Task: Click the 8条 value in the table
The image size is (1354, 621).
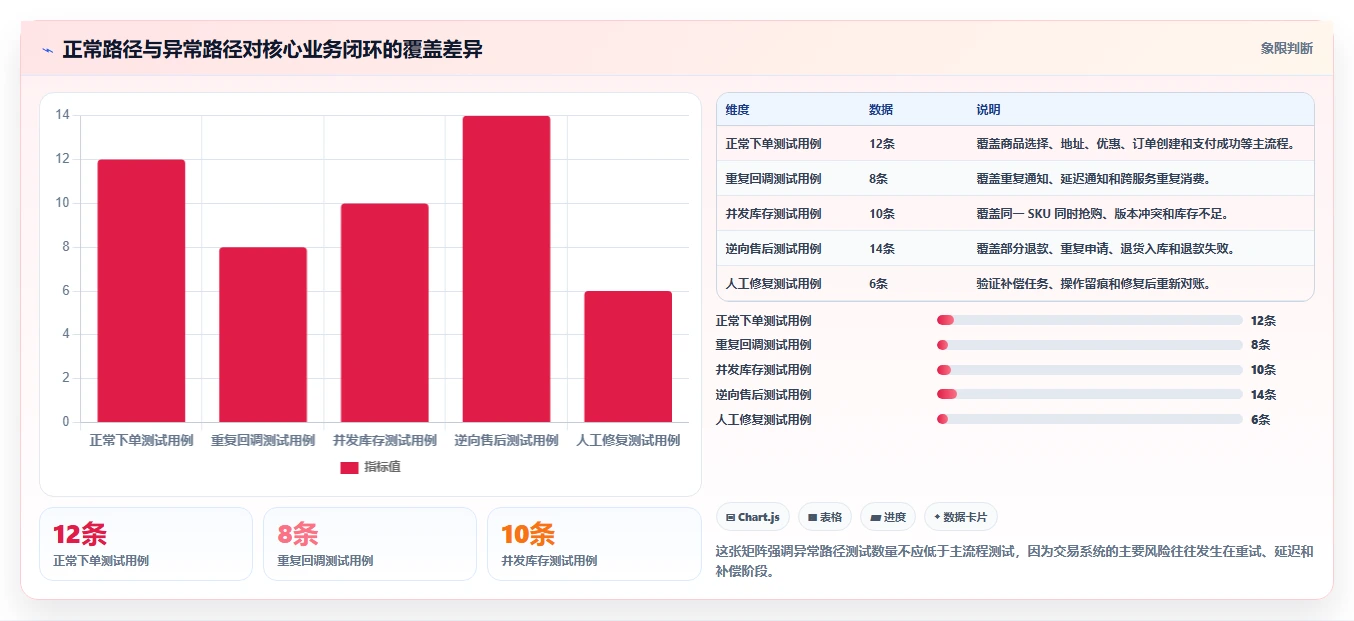Action: pyautogui.click(x=879, y=179)
